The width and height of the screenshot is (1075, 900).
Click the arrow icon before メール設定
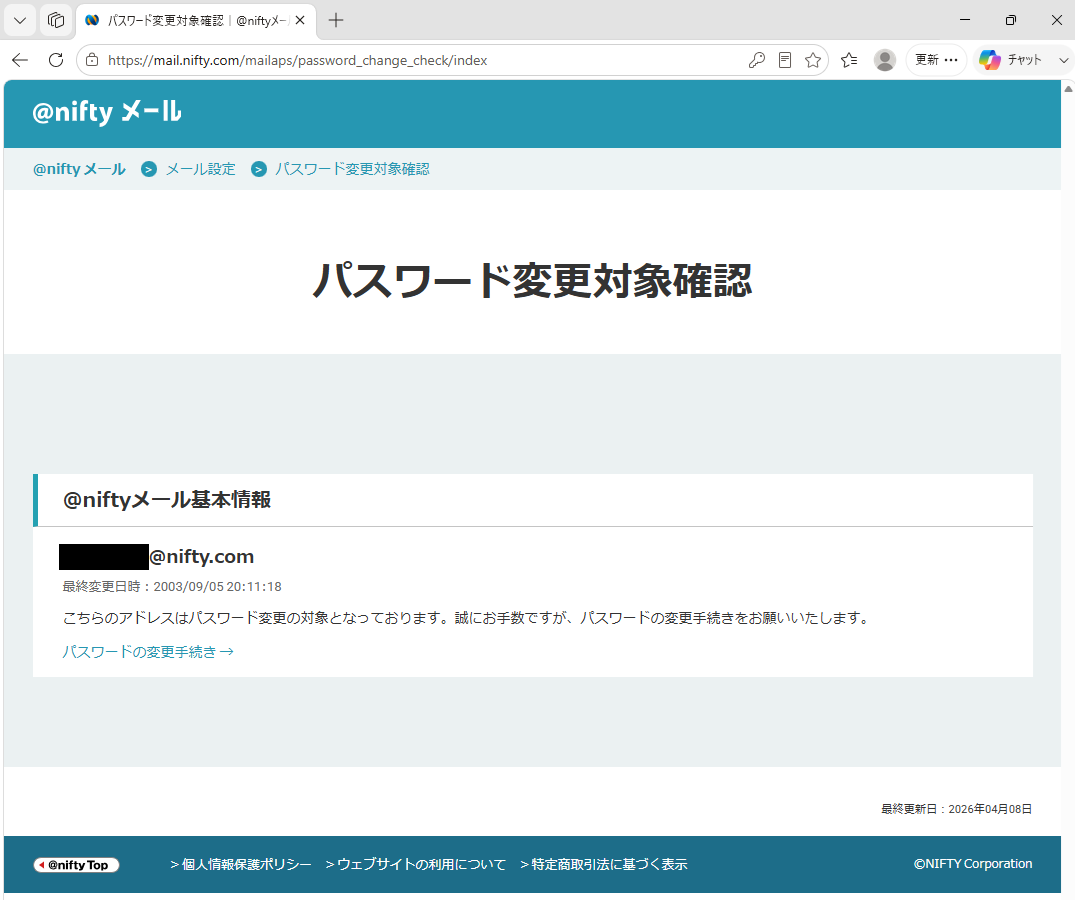(x=149, y=169)
